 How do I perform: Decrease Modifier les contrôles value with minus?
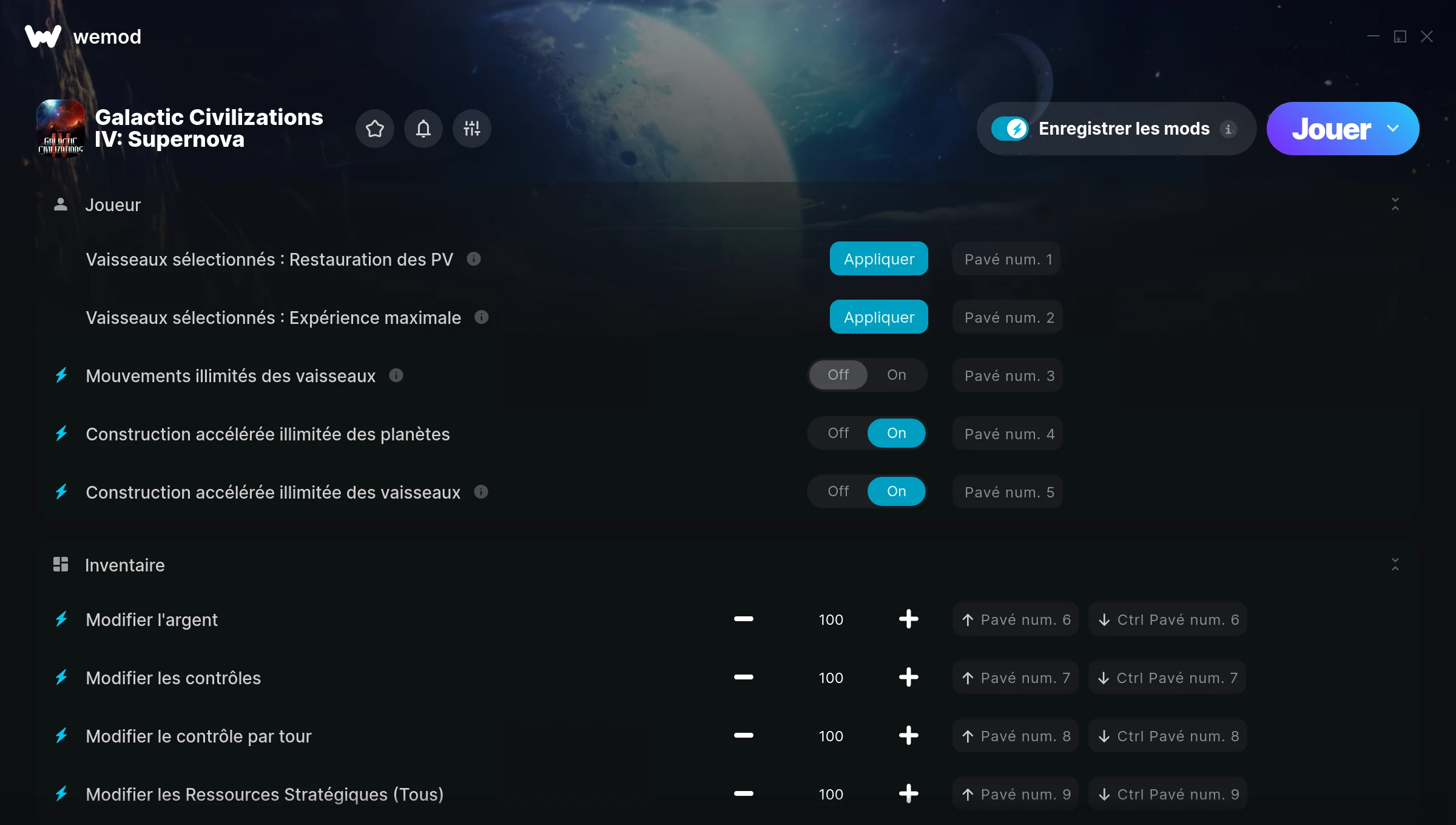(744, 677)
